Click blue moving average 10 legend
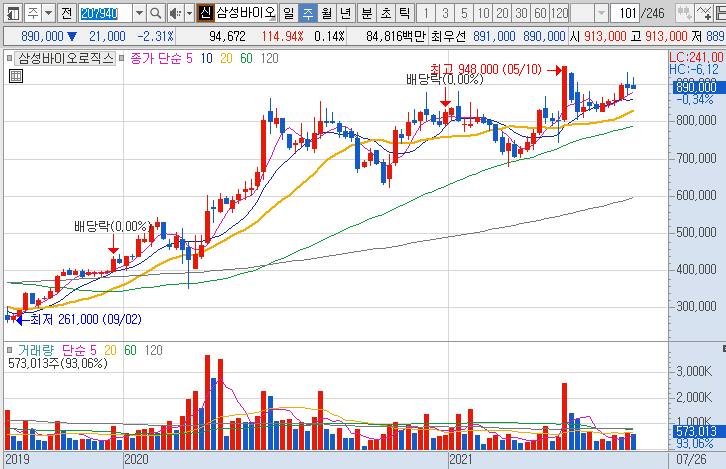This screenshot has height=469, width=726. click(x=207, y=58)
